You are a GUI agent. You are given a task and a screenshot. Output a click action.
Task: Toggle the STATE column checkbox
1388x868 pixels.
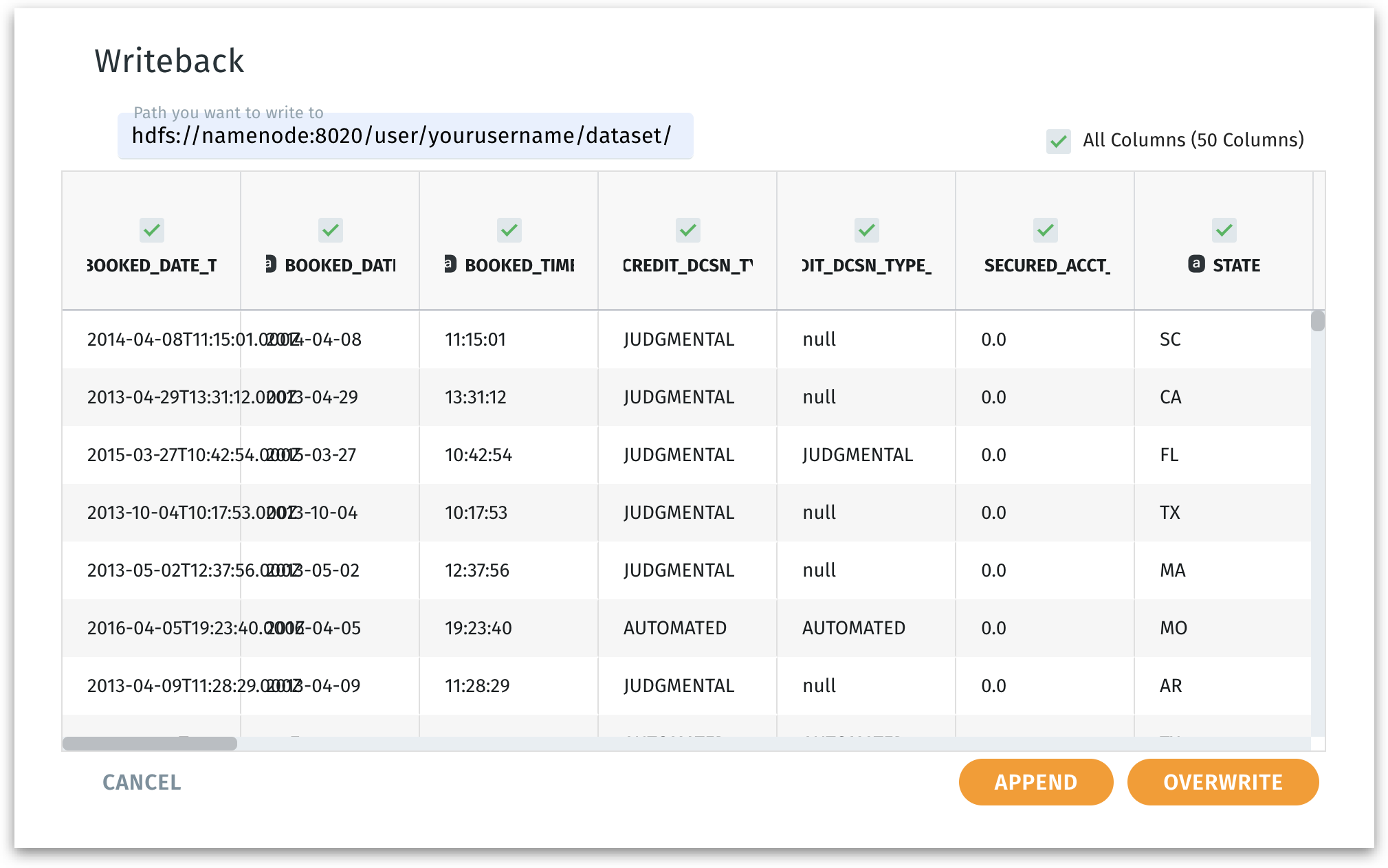pyautogui.click(x=1224, y=230)
